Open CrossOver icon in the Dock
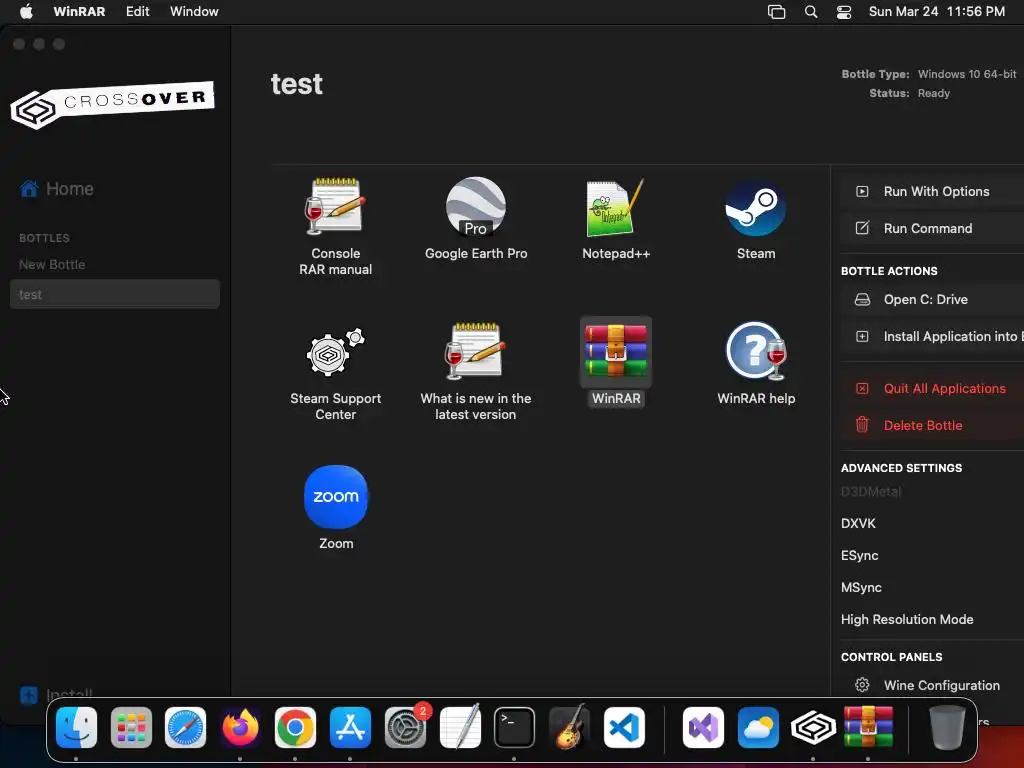The image size is (1024, 768). (x=813, y=728)
